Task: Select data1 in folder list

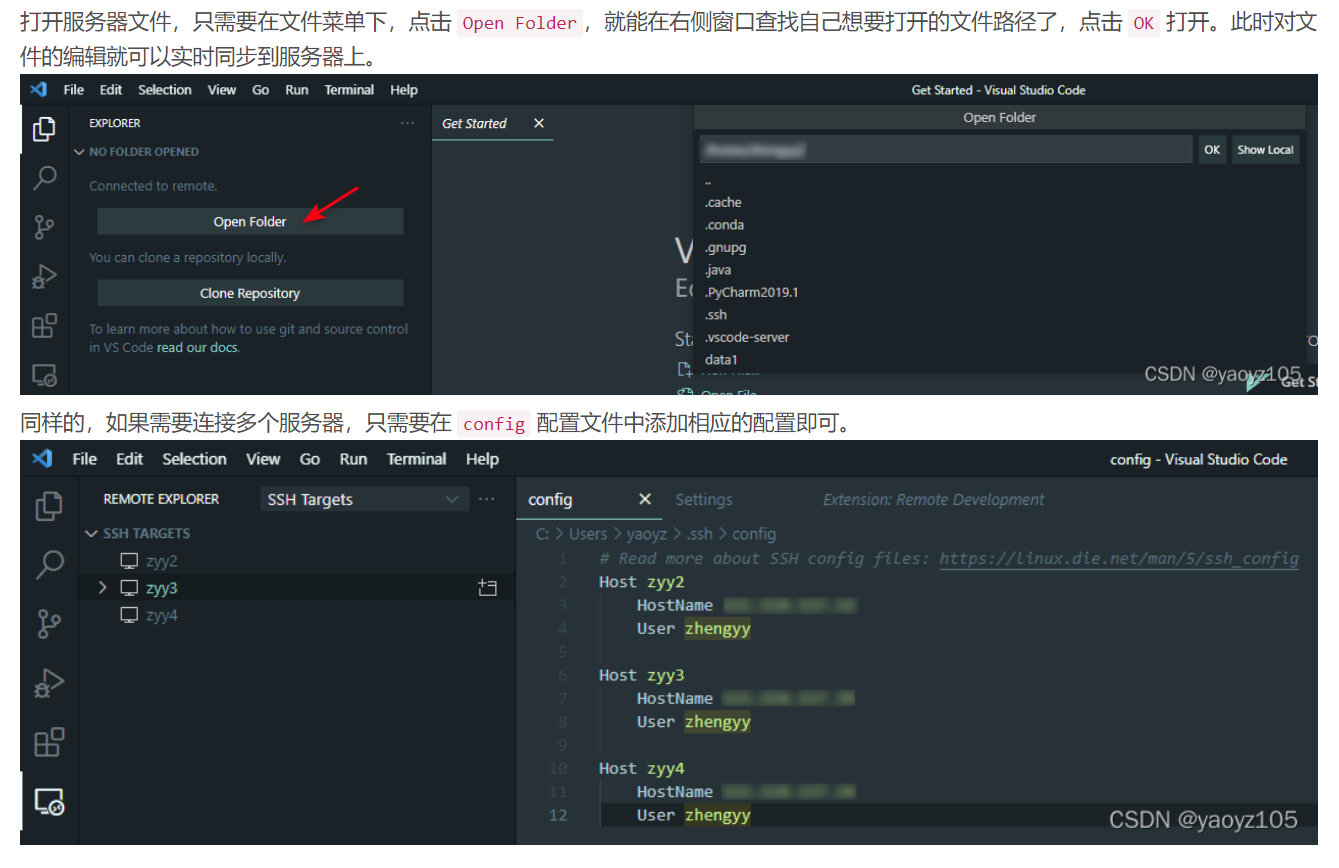Action: coord(721,360)
